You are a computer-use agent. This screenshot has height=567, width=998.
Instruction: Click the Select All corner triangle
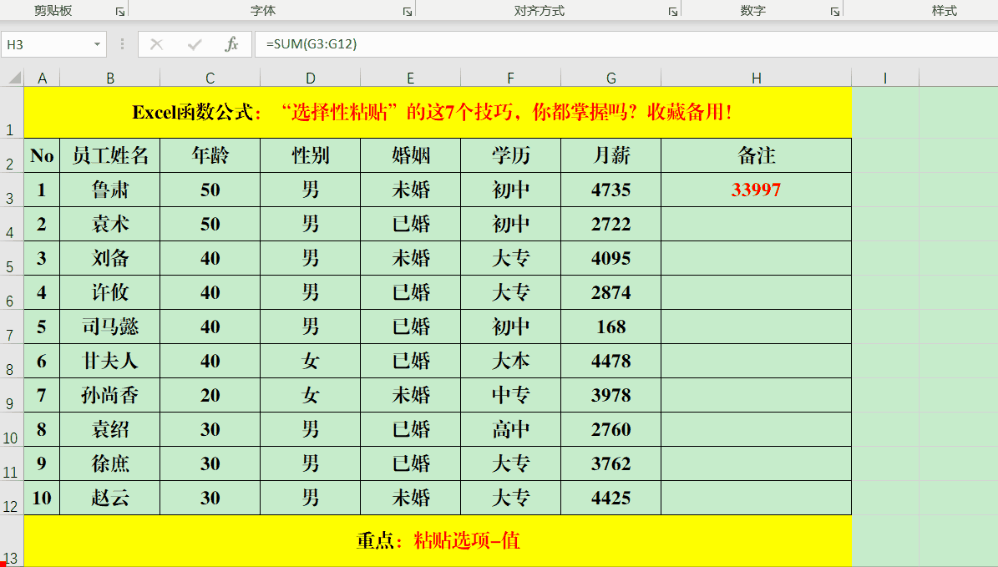click(x=14, y=78)
